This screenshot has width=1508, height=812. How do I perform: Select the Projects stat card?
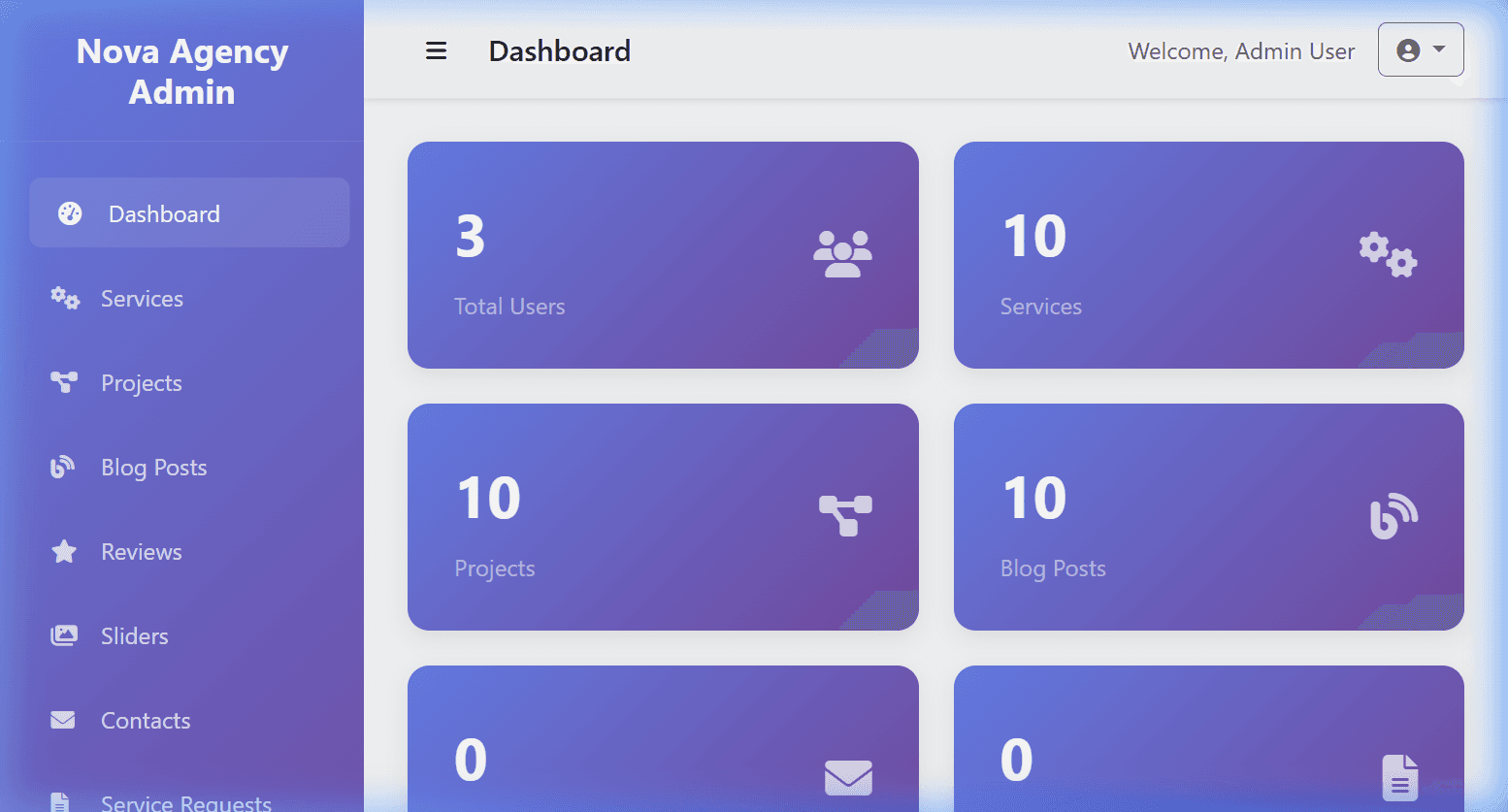(663, 517)
